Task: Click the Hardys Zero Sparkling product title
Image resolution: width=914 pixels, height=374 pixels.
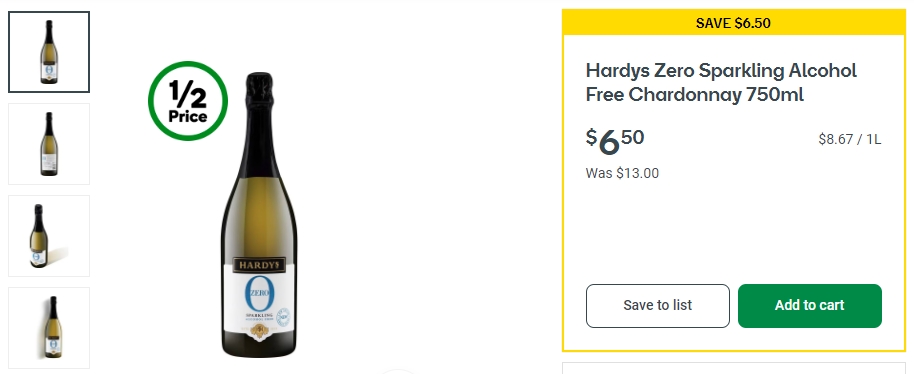Action: (x=721, y=82)
